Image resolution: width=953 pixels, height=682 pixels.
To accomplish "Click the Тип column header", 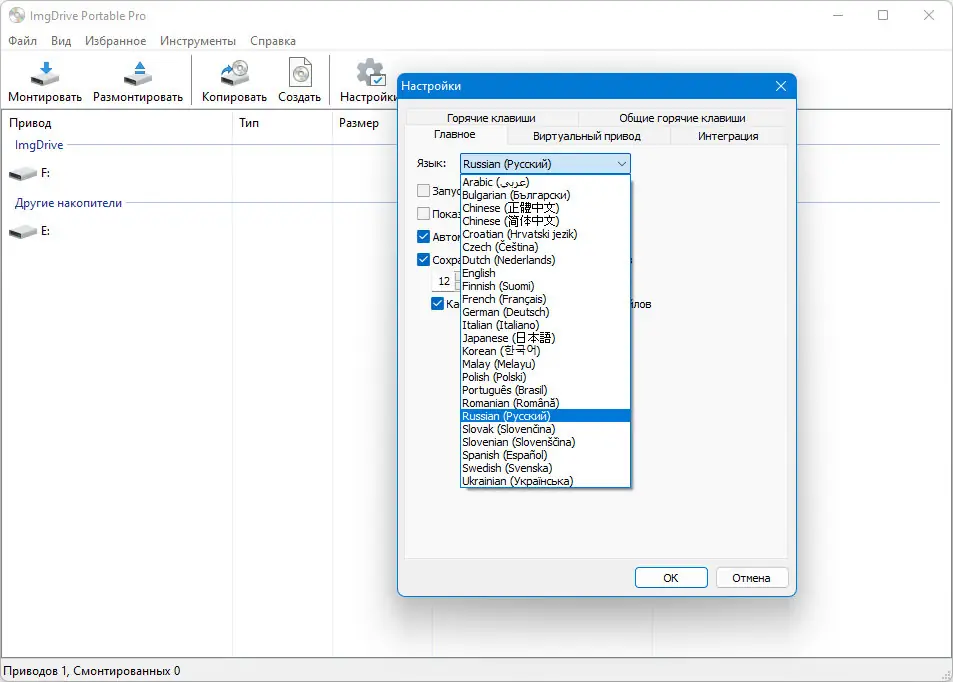I will tap(283, 123).
